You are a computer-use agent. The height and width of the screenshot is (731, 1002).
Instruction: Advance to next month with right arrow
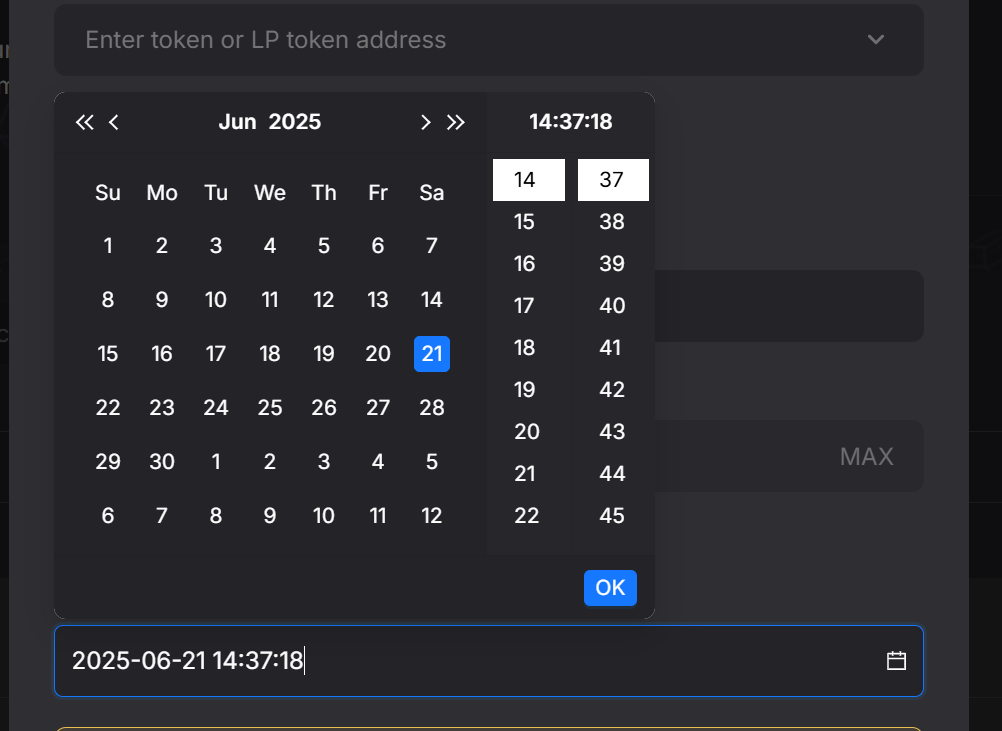[x=426, y=122]
